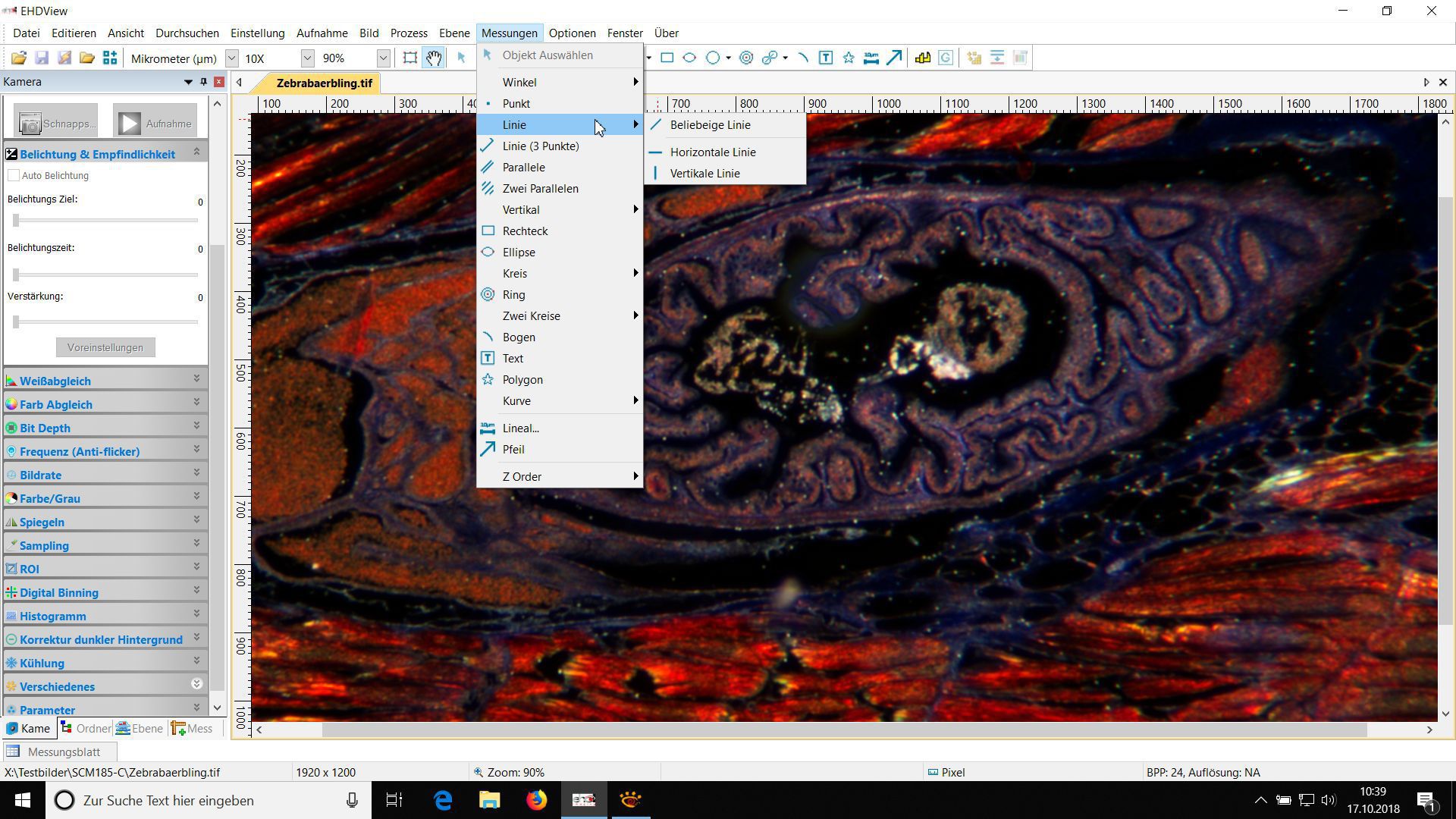Open the Mikrometer unit dropdown
The image size is (1456, 819).
point(231,58)
